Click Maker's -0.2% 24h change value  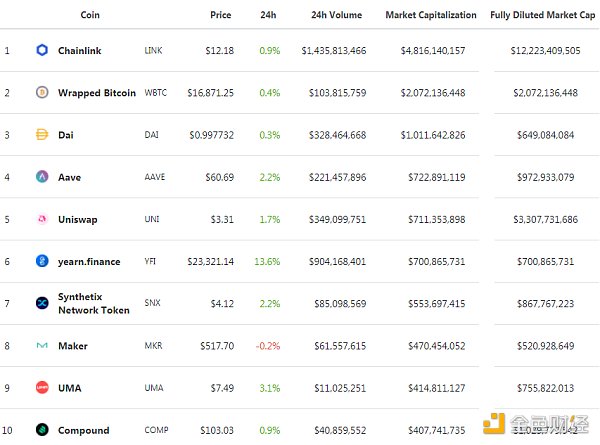[268, 346]
